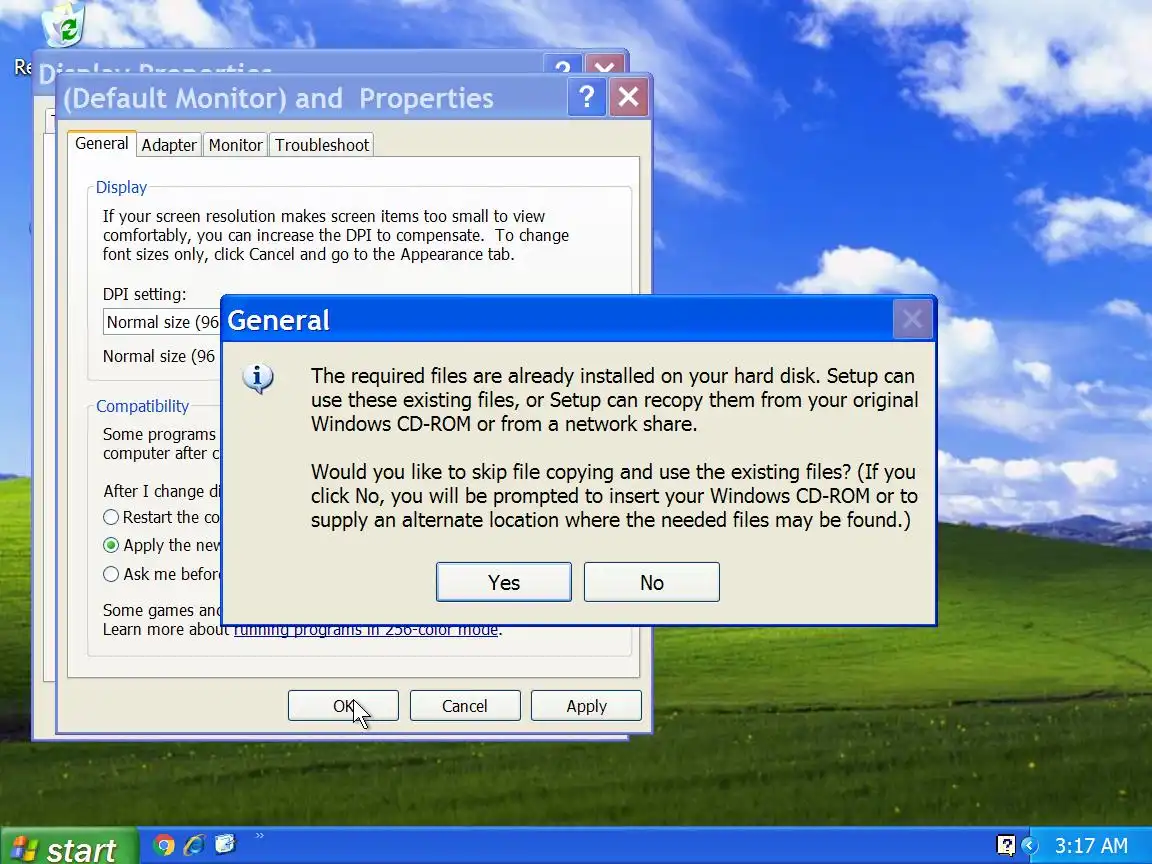This screenshot has height=864, width=1152.
Task: Switch to the Troubleshoot tab
Action: (322, 145)
